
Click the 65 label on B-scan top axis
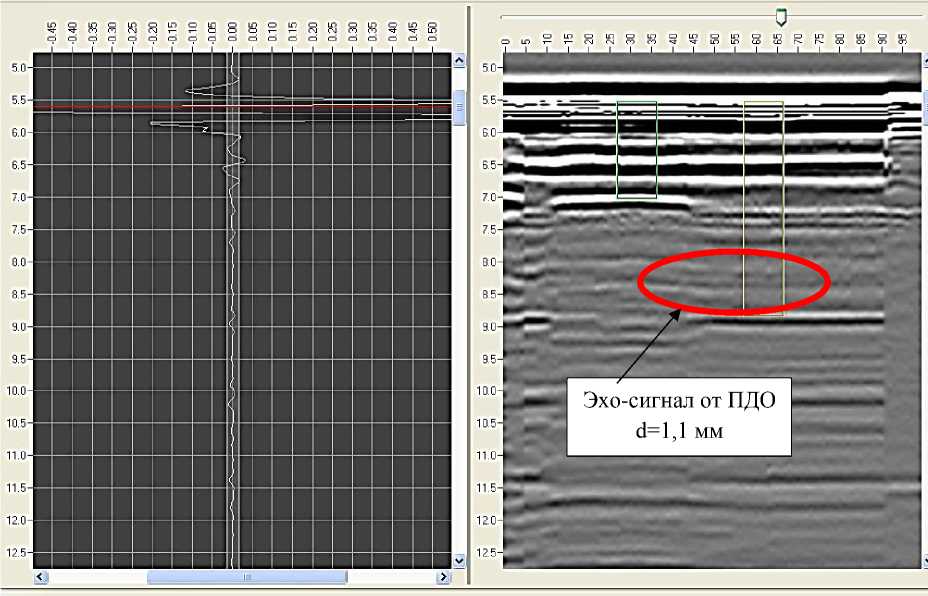pos(778,39)
